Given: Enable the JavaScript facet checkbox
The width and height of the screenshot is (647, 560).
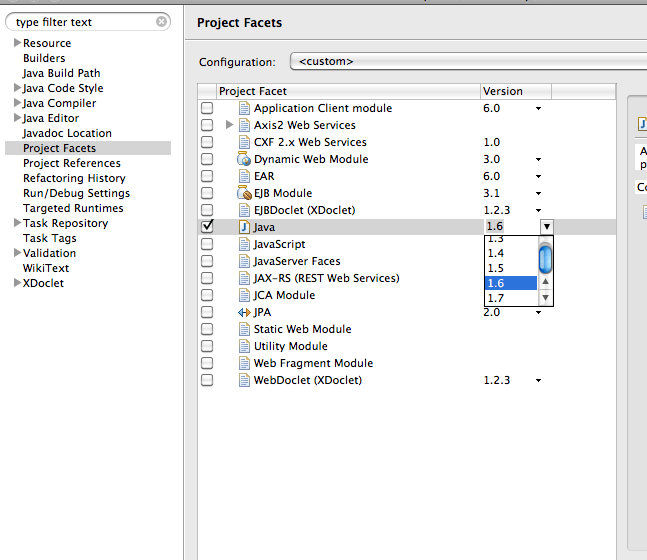Looking at the screenshot, I should click(207, 244).
